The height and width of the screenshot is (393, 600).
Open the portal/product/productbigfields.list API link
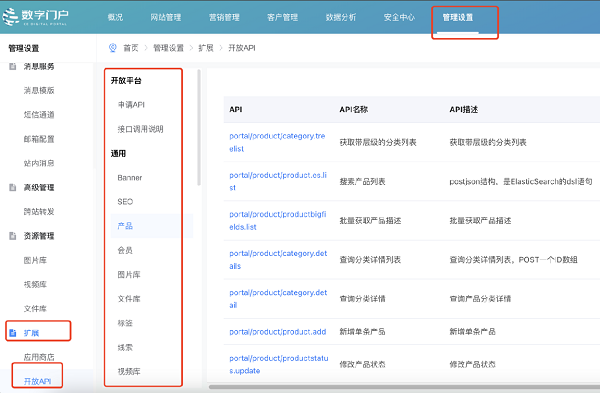click(278, 220)
